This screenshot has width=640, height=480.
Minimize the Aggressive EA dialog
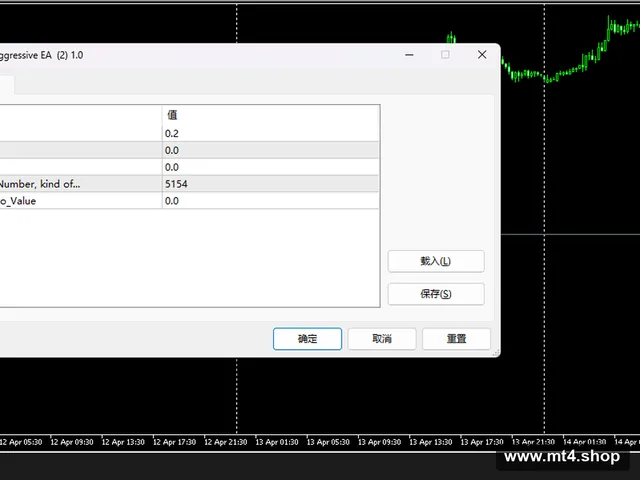(x=409, y=55)
